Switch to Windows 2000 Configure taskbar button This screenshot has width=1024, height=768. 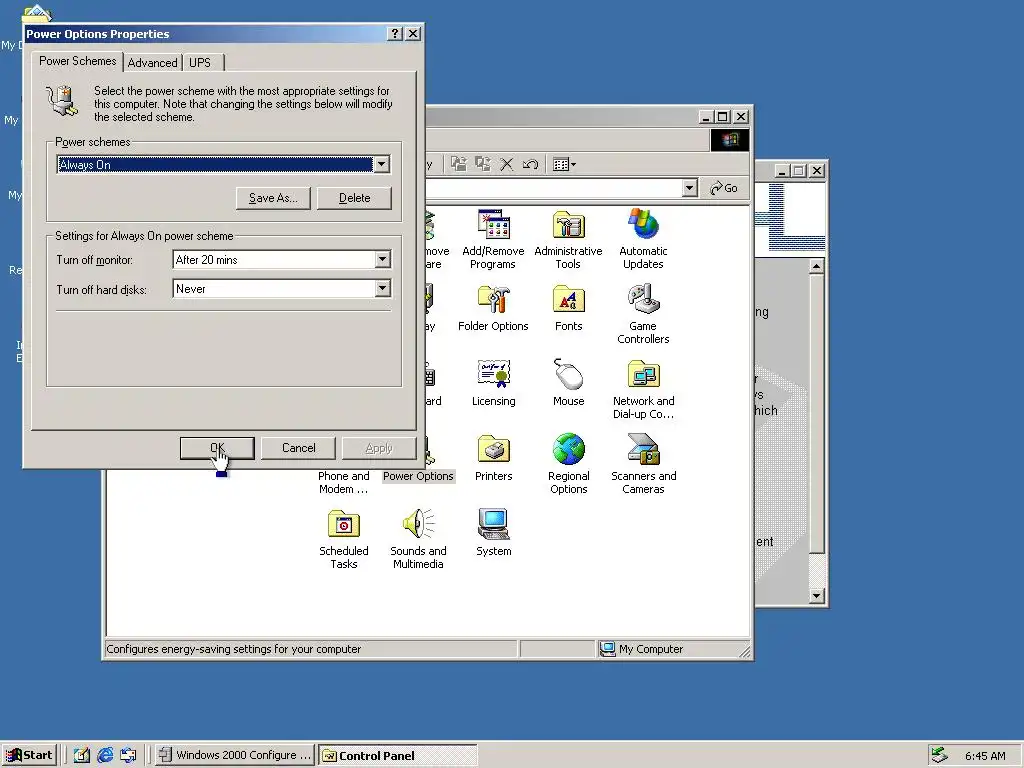tap(236, 755)
